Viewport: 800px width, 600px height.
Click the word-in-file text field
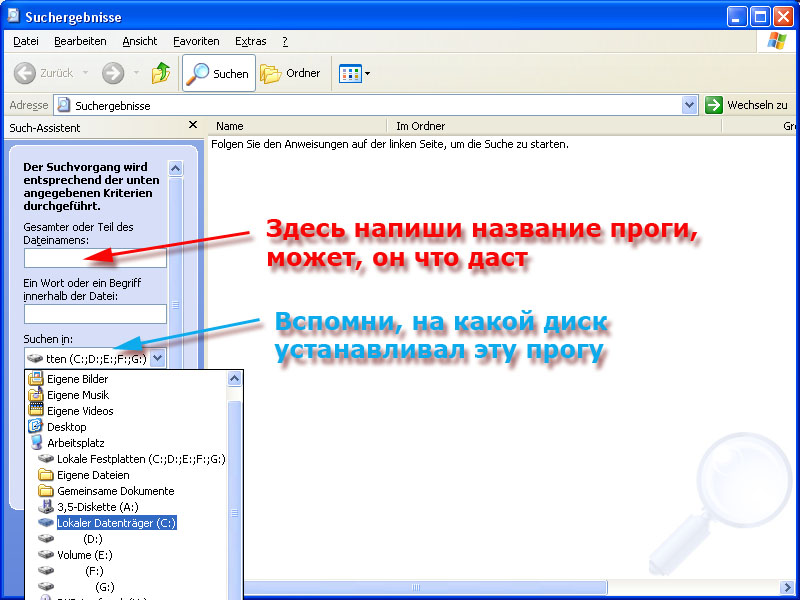pyautogui.click(x=95, y=314)
